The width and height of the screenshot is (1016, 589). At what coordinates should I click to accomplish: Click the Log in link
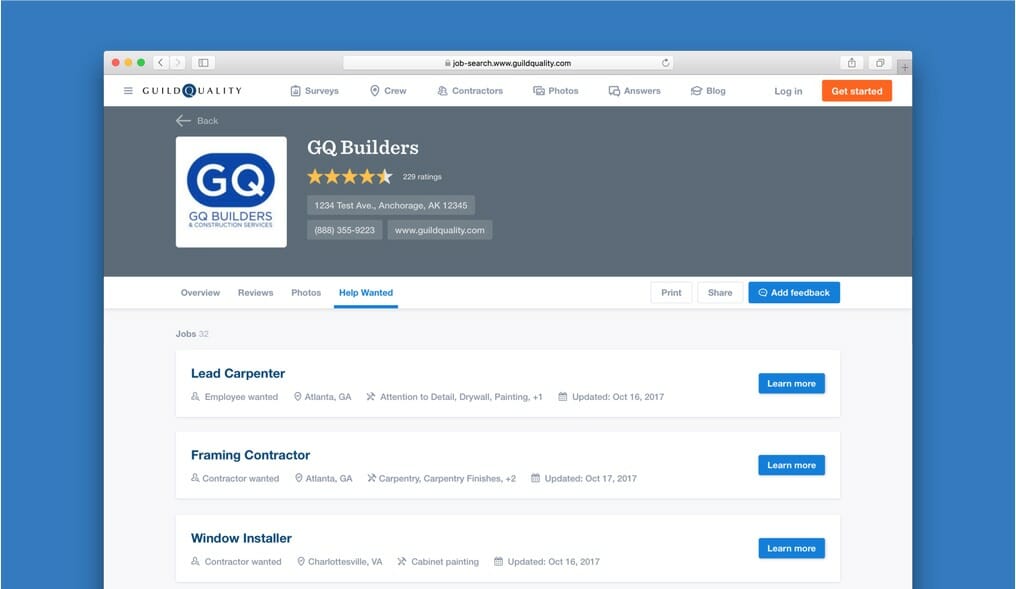pyautogui.click(x=788, y=91)
